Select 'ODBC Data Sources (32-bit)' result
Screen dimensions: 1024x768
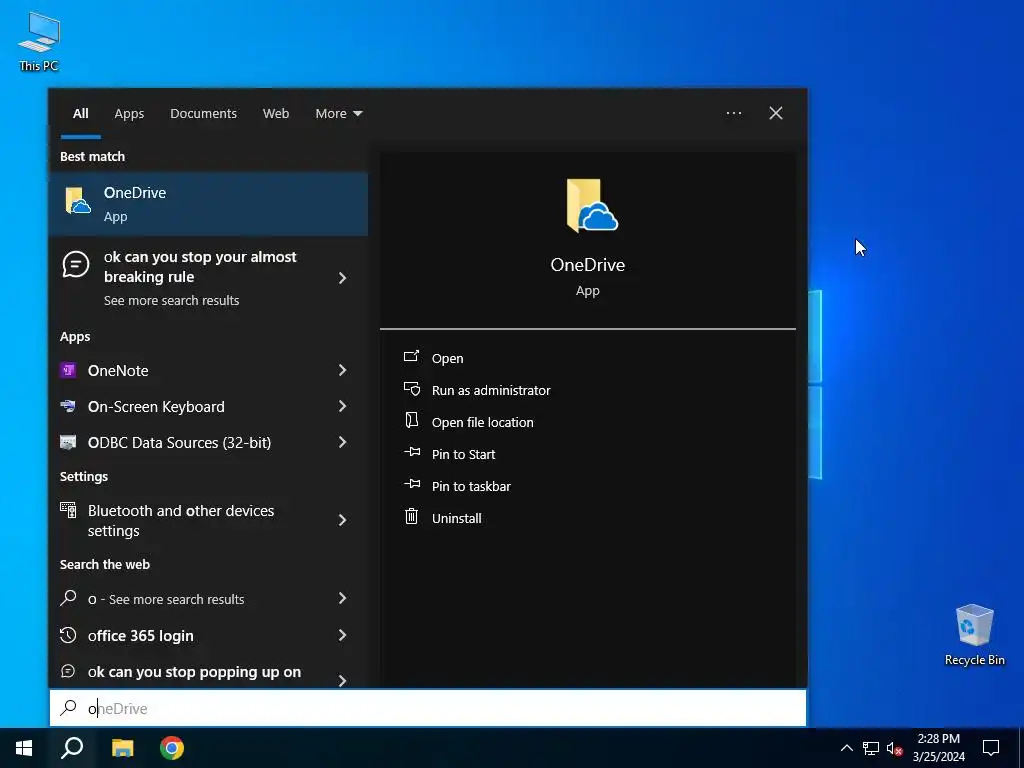pos(179,442)
